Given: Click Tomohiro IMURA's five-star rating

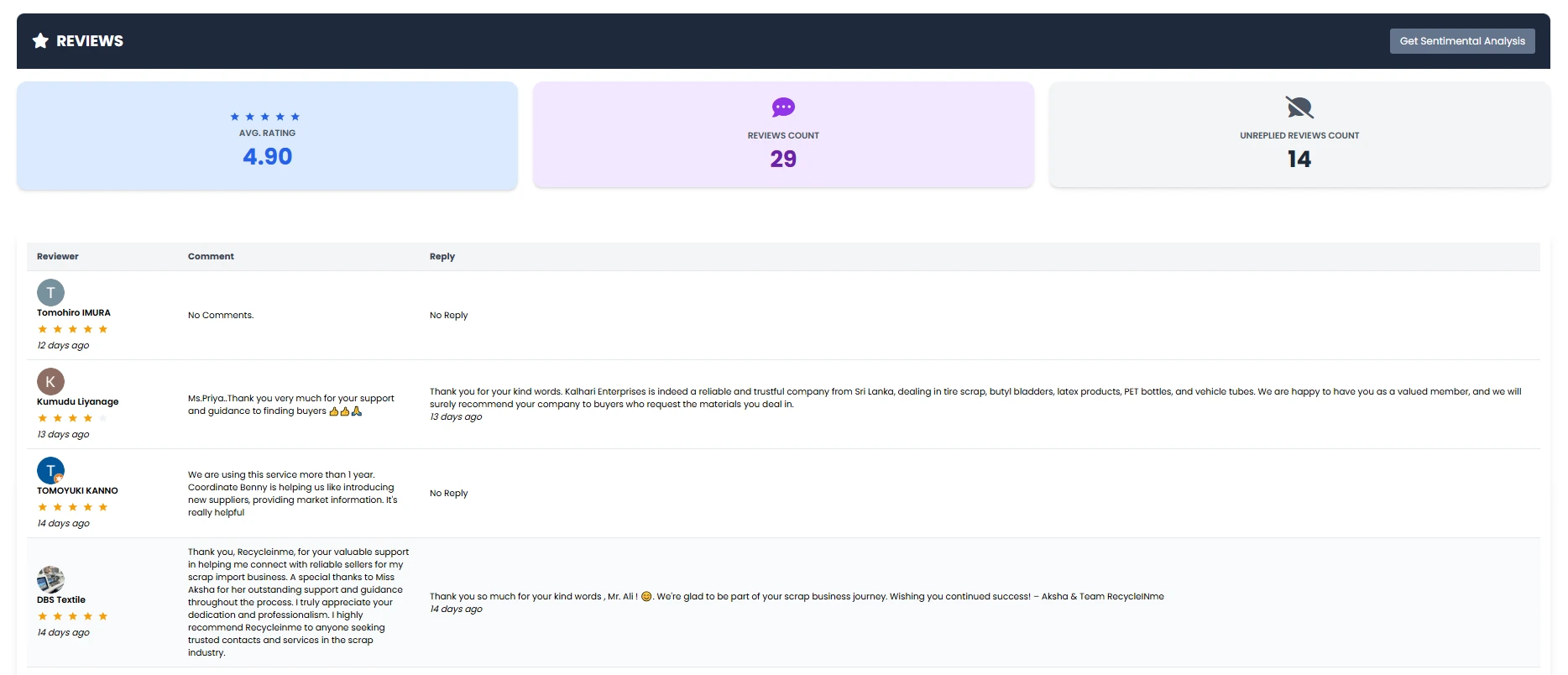Looking at the screenshot, I should click(x=72, y=329).
